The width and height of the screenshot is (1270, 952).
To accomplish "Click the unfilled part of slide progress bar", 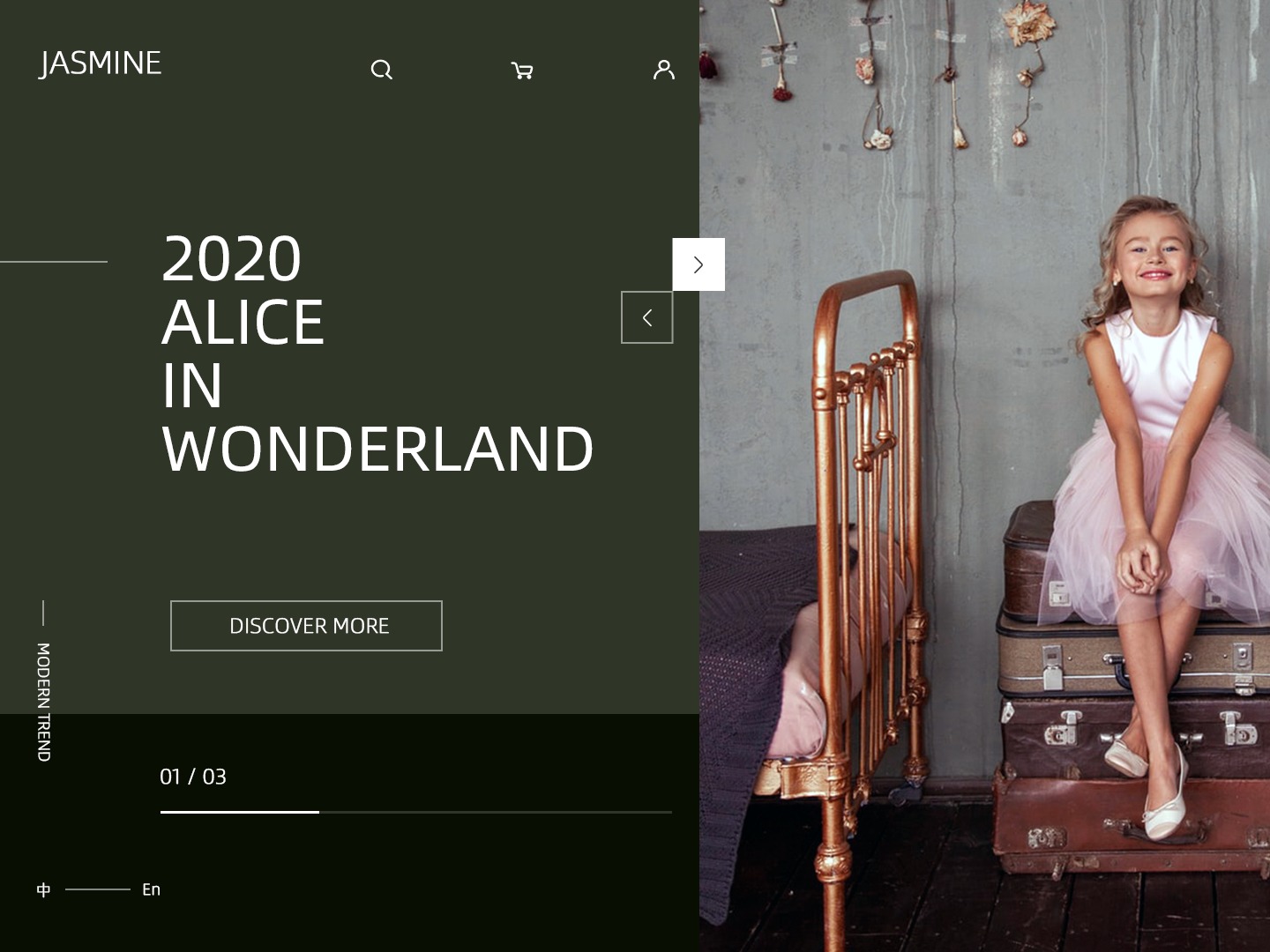I will tap(496, 812).
